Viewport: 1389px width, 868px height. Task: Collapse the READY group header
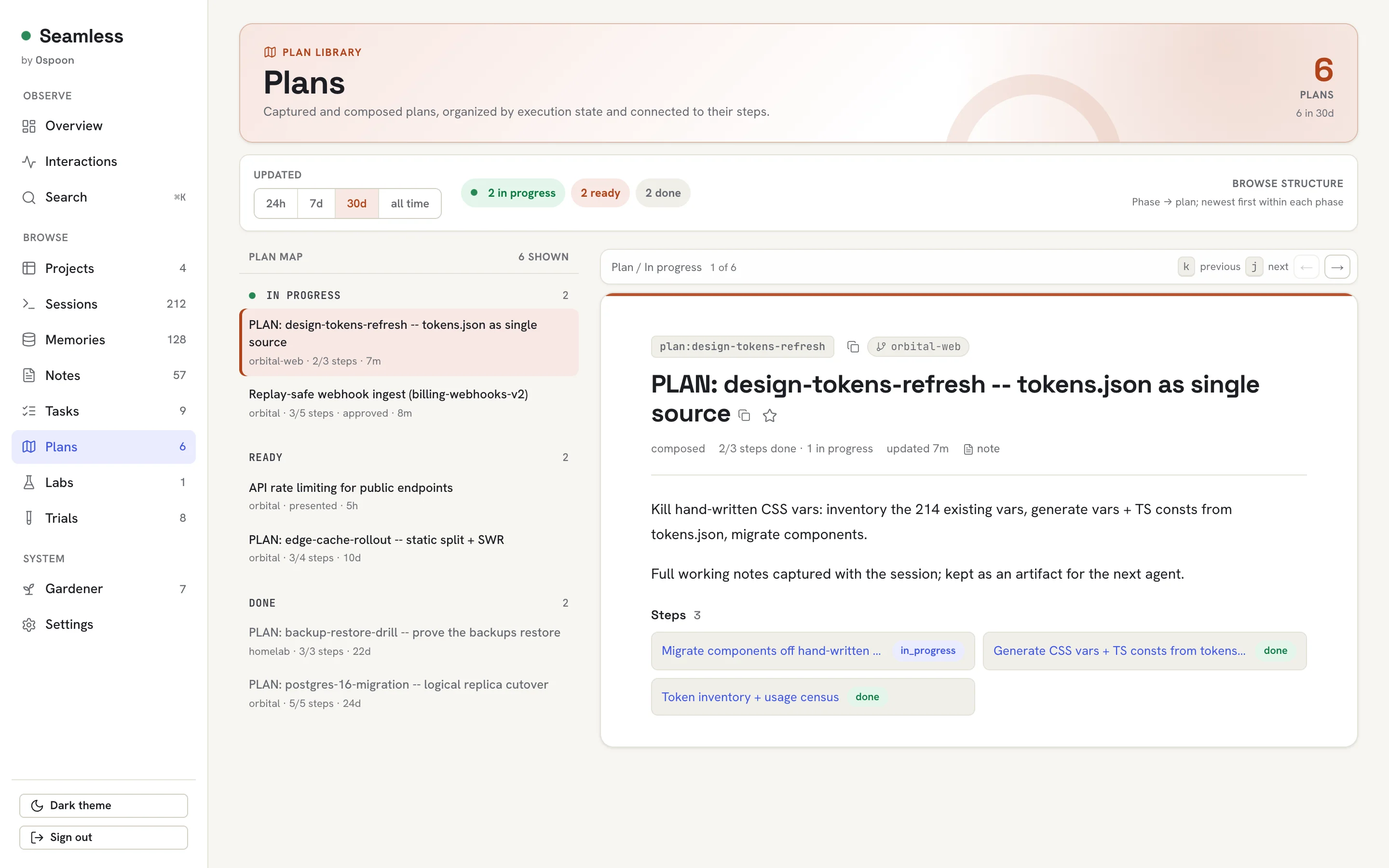pyautogui.click(x=409, y=458)
